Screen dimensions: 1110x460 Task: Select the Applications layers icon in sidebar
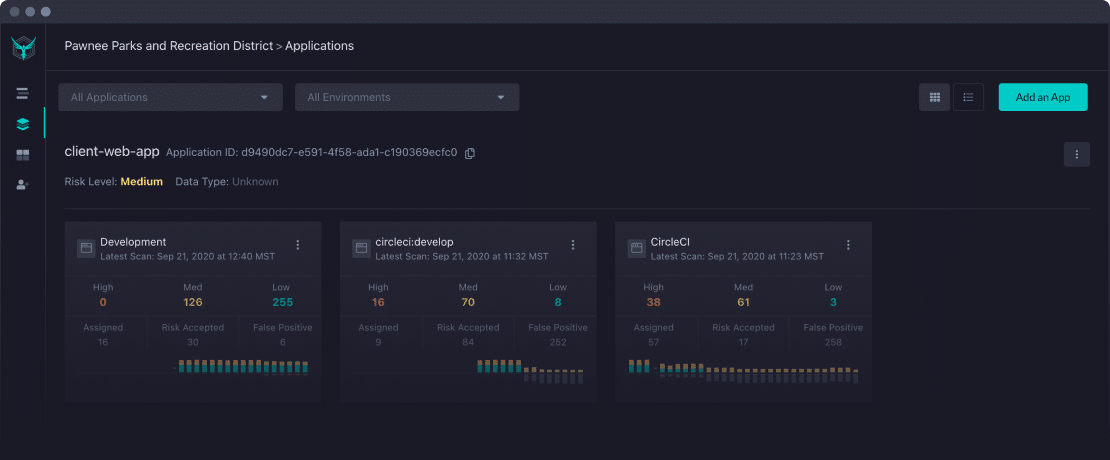tap(23, 124)
